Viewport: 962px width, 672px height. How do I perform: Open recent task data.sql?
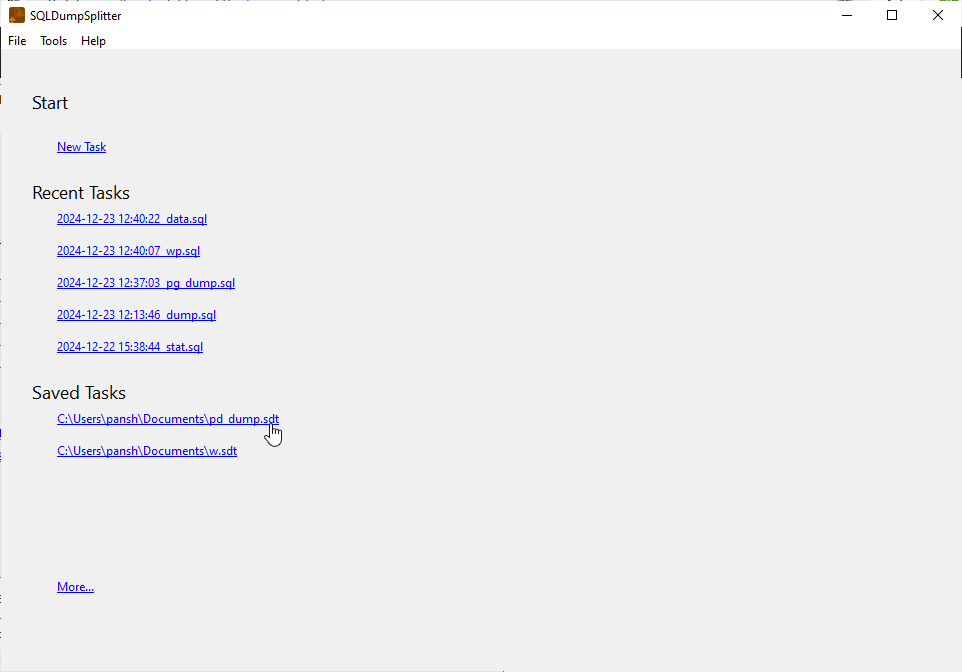point(132,219)
